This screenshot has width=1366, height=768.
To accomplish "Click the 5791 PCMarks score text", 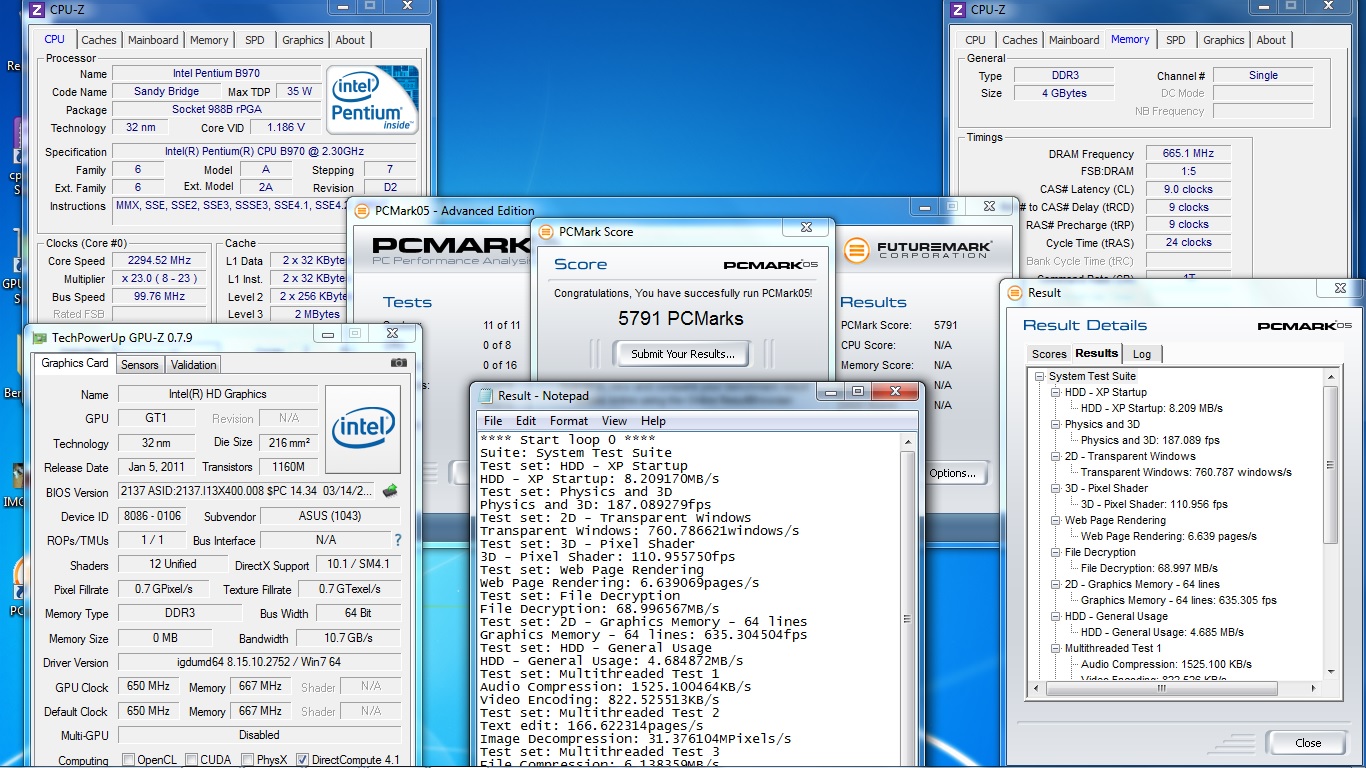I will 681,318.
